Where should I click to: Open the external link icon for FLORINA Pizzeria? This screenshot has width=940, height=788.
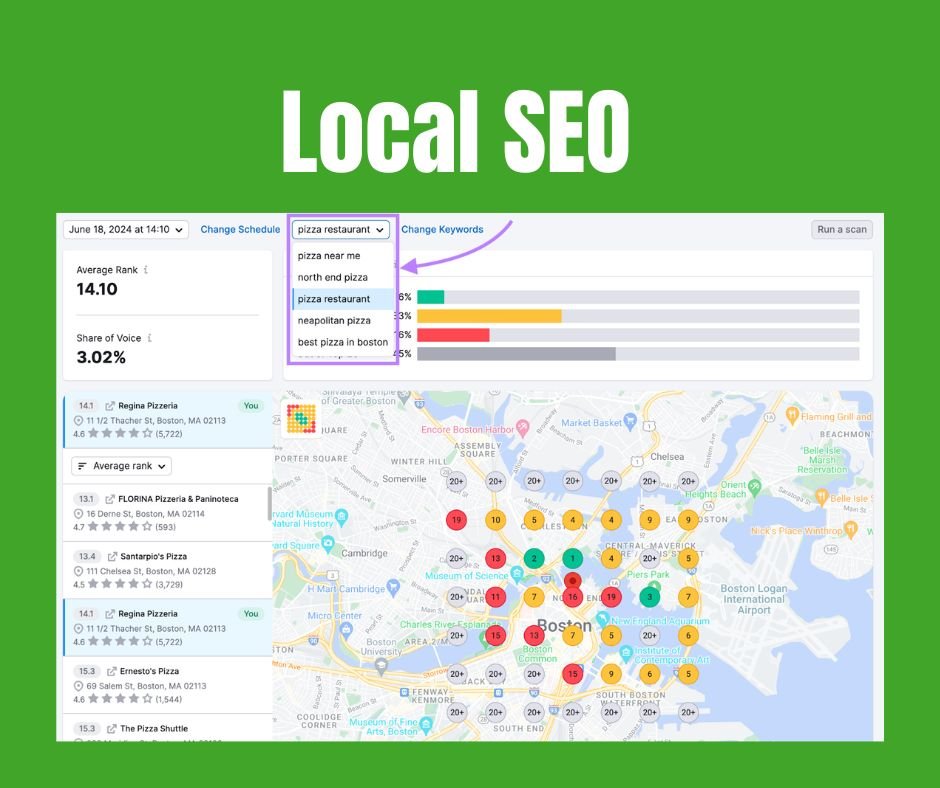pos(110,499)
